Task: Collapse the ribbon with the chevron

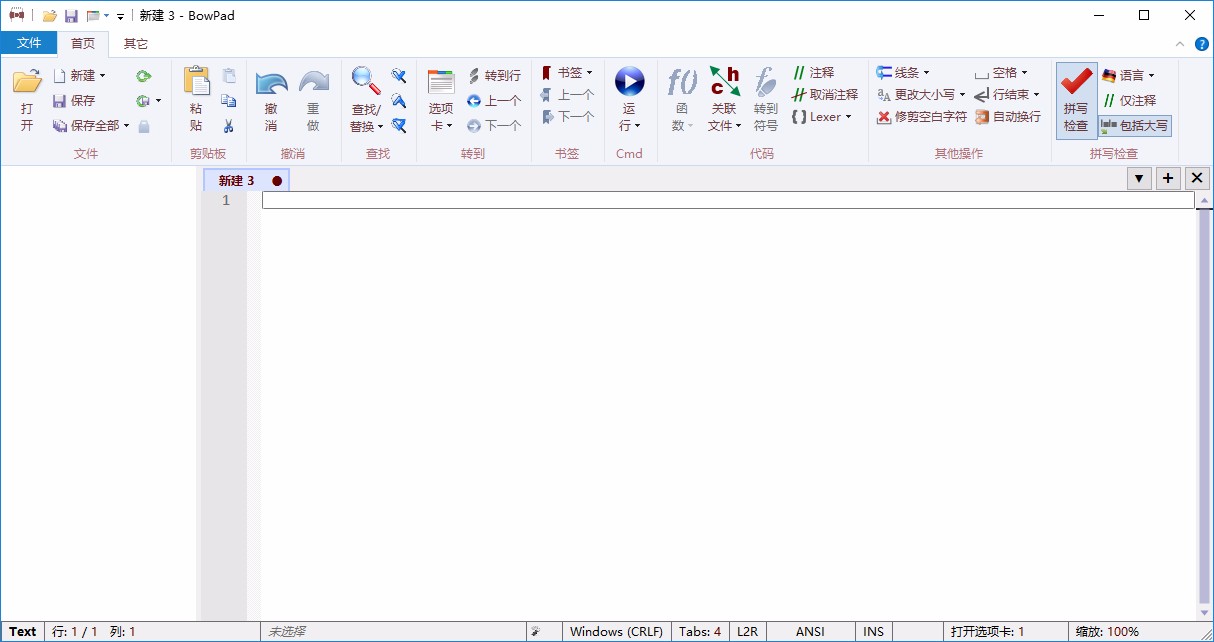Action: pos(1180,44)
